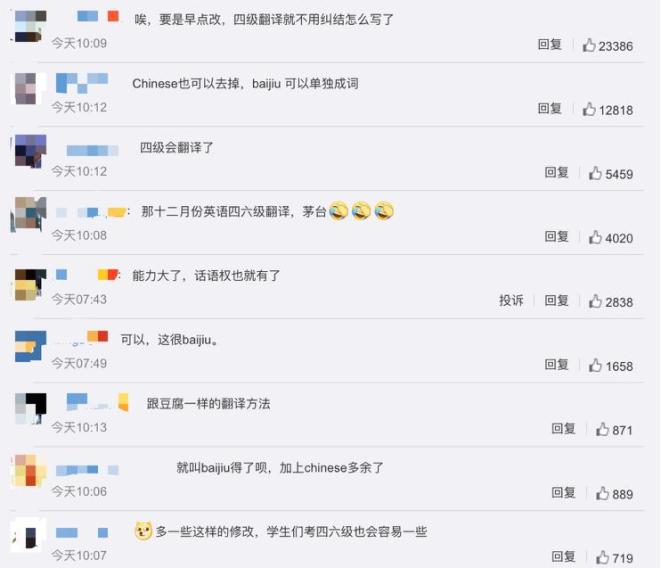Like the last comment with 719 likes
661x568 pixels.
[x=602, y=558]
